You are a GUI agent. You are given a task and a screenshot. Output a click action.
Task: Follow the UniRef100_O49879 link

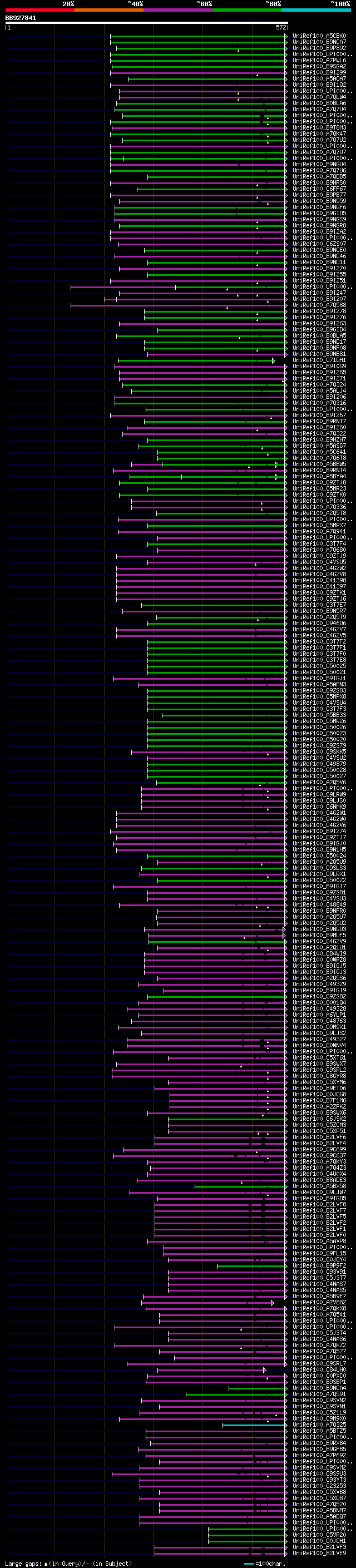[x=319, y=764]
